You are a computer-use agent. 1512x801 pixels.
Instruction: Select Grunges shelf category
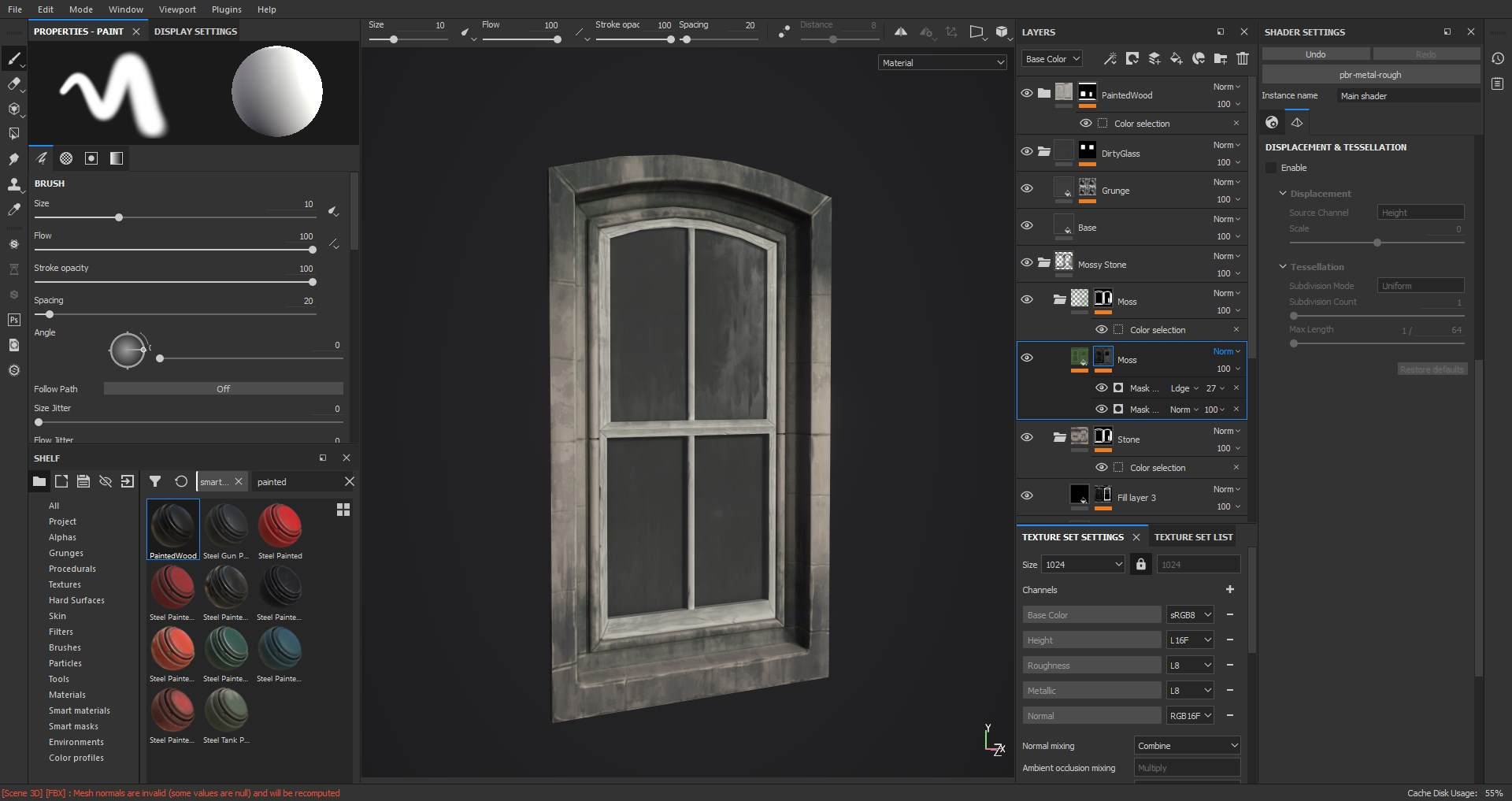(x=66, y=553)
